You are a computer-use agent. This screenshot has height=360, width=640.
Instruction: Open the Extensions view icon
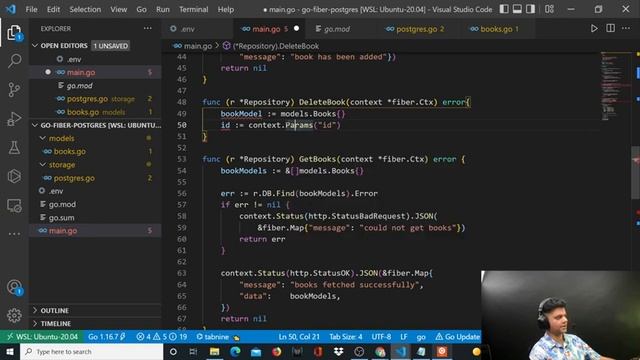14,176
